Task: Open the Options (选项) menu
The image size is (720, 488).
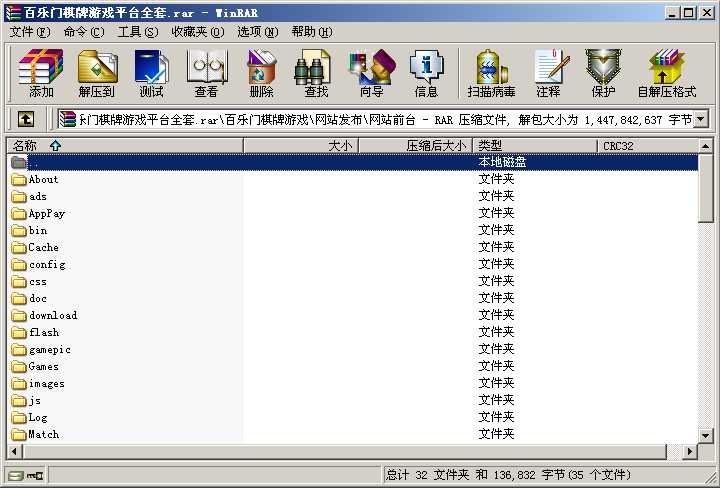Action: coord(258,32)
